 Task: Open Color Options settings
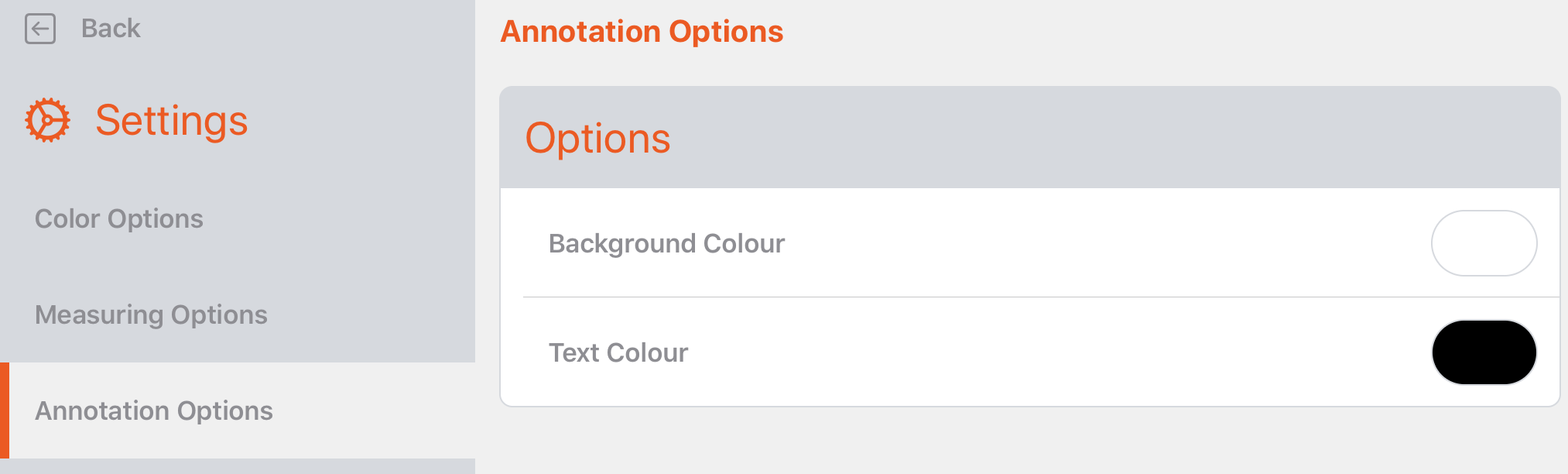tap(118, 218)
